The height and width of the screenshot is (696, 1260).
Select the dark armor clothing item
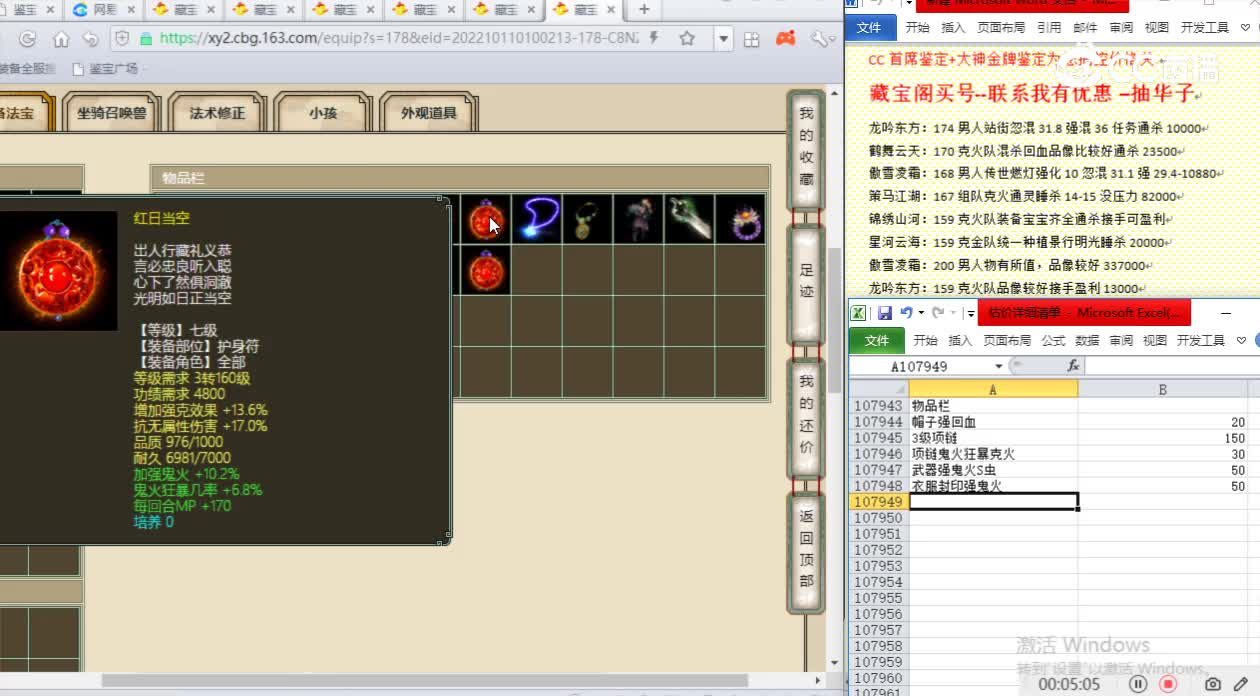(638, 219)
